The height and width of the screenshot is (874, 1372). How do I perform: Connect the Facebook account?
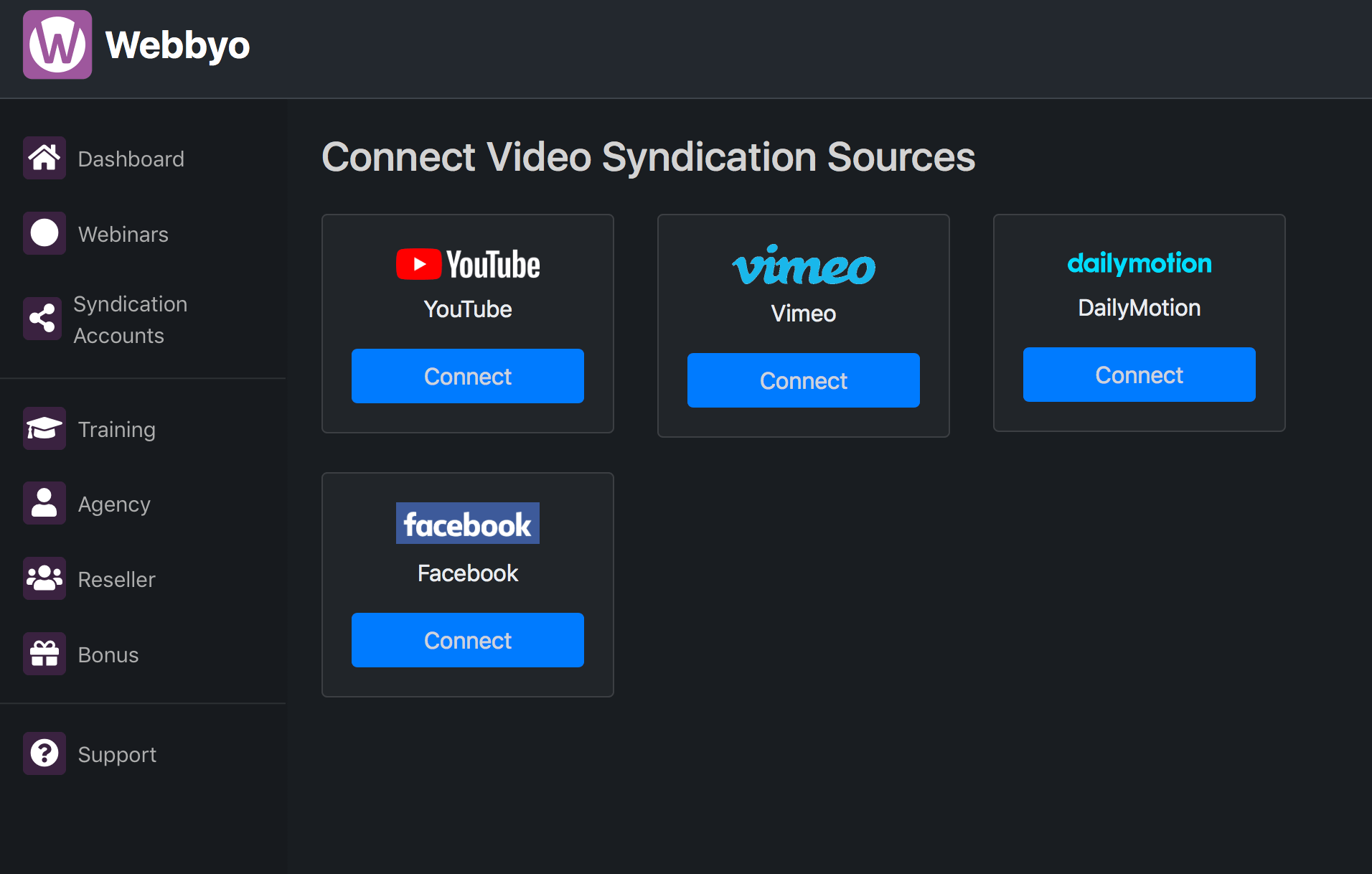point(468,640)
